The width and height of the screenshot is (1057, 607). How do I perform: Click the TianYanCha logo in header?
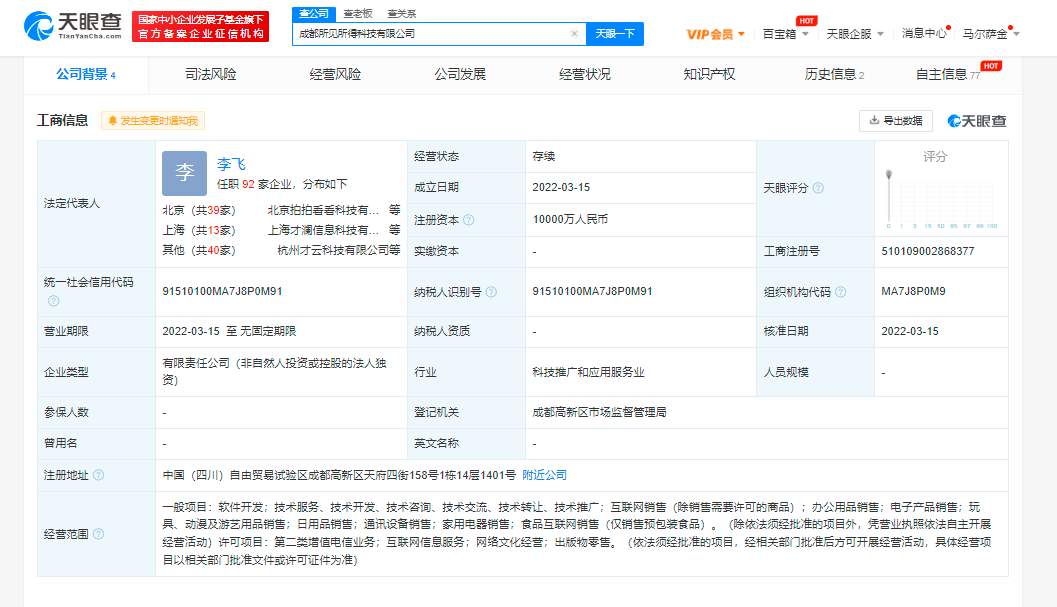click(72, 26)
